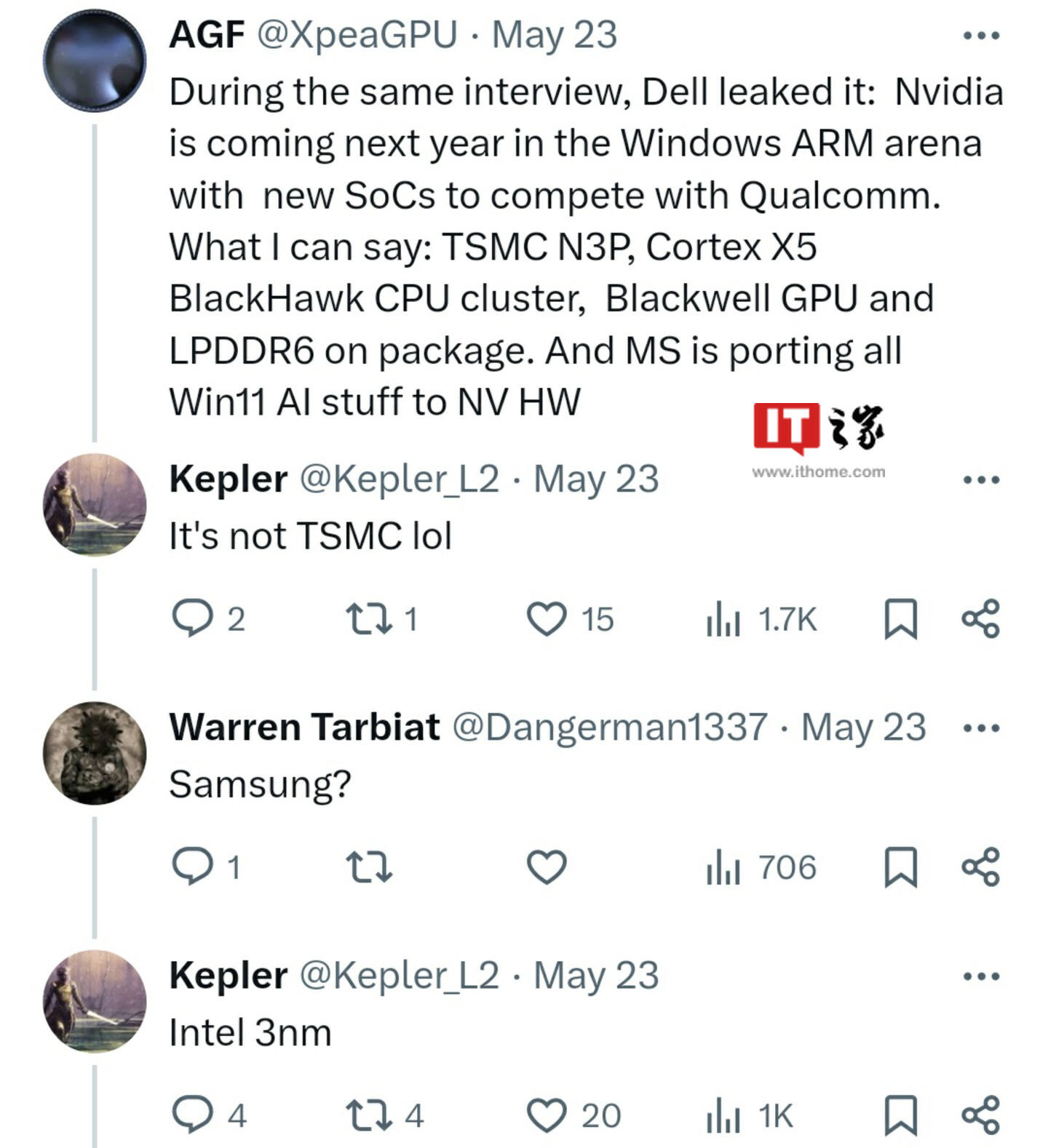Image resolution: width=1048 pixels, height=1148 pixels.
Task: Like Warren Tarbiat's "Samsung?" tweet
Action: tap(546, 867)
